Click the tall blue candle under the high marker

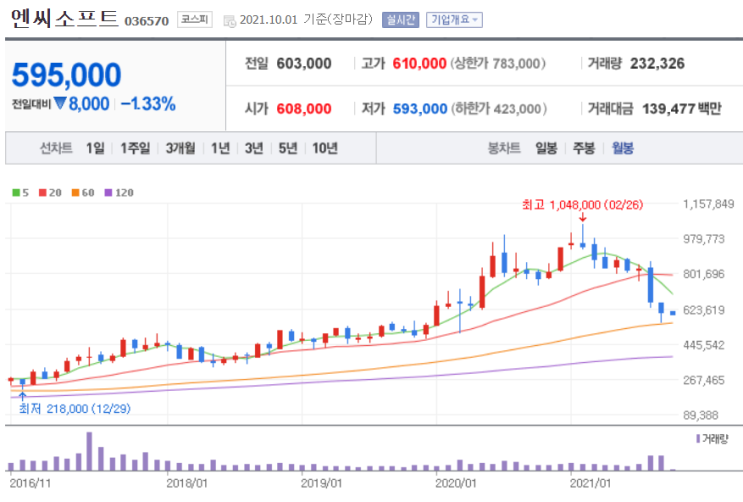(x=582, y=236)
